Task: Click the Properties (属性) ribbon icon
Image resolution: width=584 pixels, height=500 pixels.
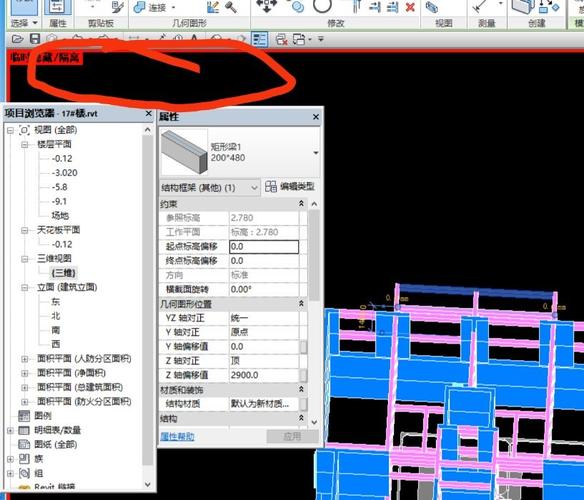Action: tap(57, 7)
